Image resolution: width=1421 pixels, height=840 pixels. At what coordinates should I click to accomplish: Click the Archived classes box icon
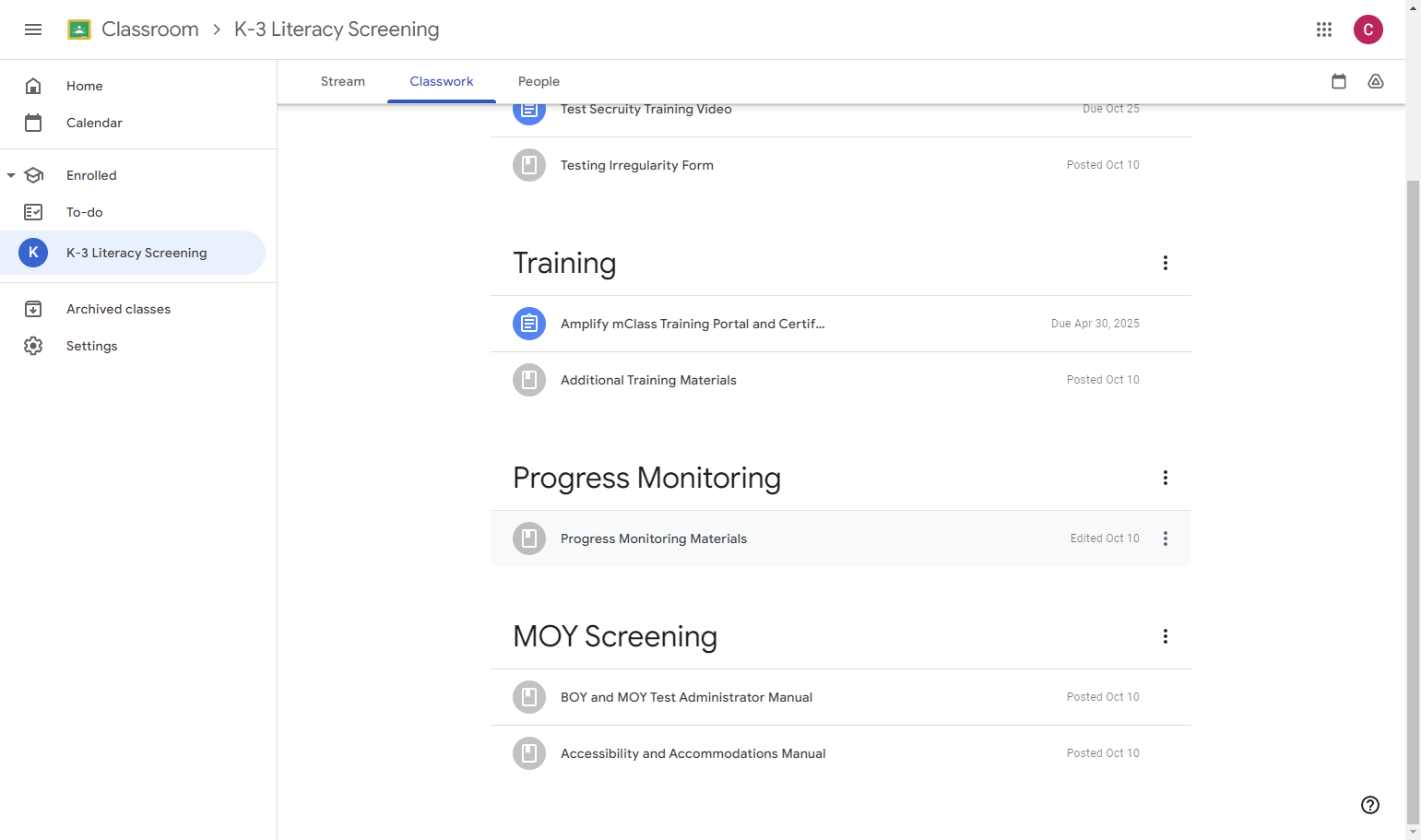tap(33, 309)
